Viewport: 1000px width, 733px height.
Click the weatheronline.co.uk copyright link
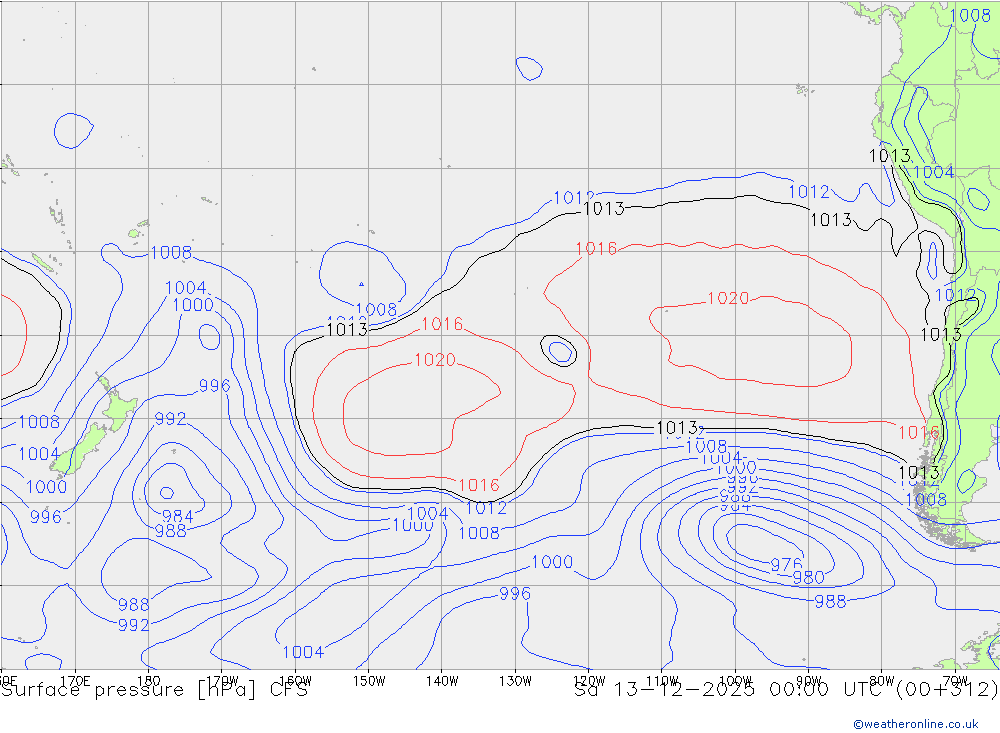[x=915, y=723]
